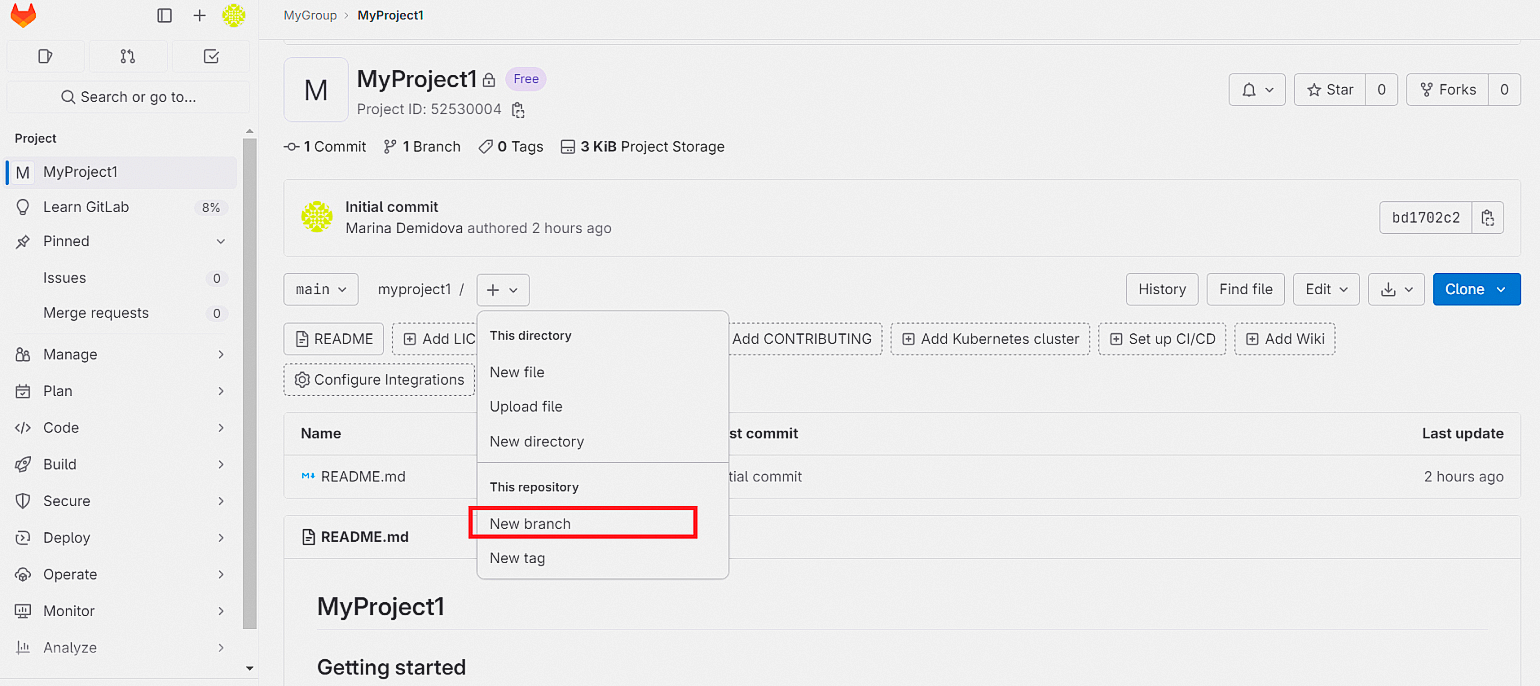Expand the Plan section
Screen dimensions: 1540x686
122,391
